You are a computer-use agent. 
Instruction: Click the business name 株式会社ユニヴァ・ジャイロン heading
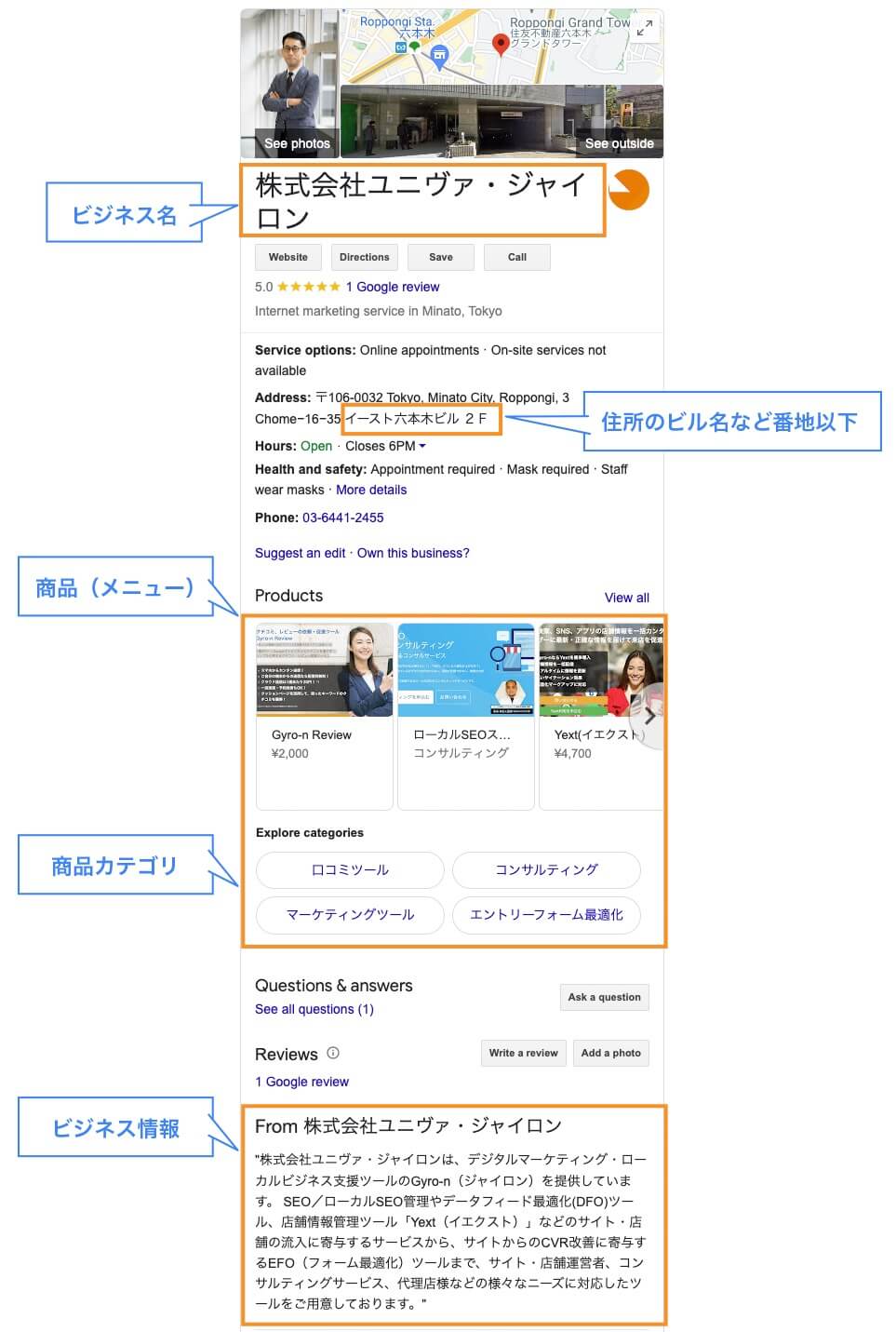(x=421, y=201)
